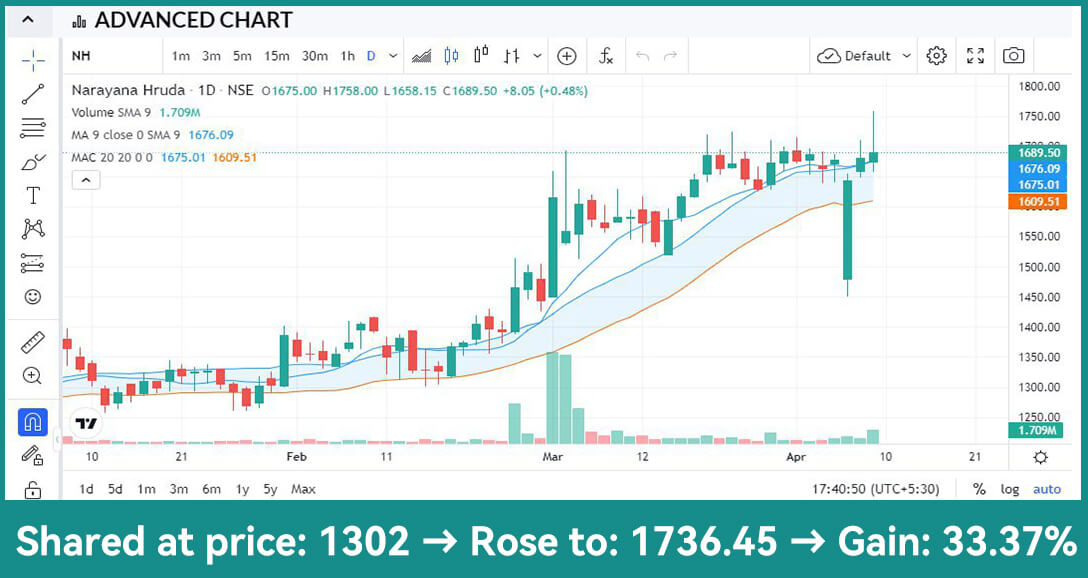The image size is (1088, 578).
Task: Click the compare or add symbol plus icon
Action: (x=567, y=56)
